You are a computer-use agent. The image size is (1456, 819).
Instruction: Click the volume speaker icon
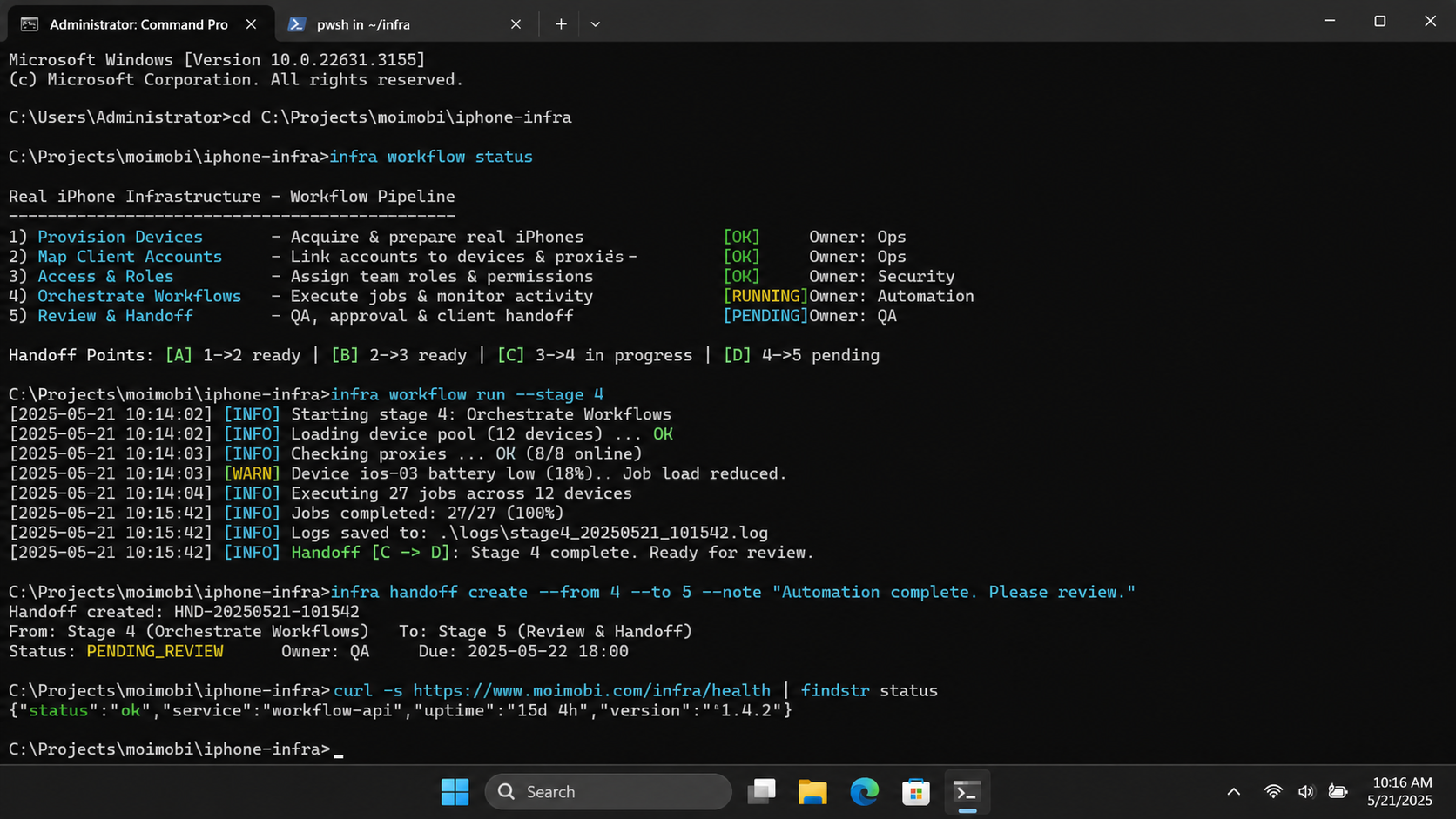1305,792
